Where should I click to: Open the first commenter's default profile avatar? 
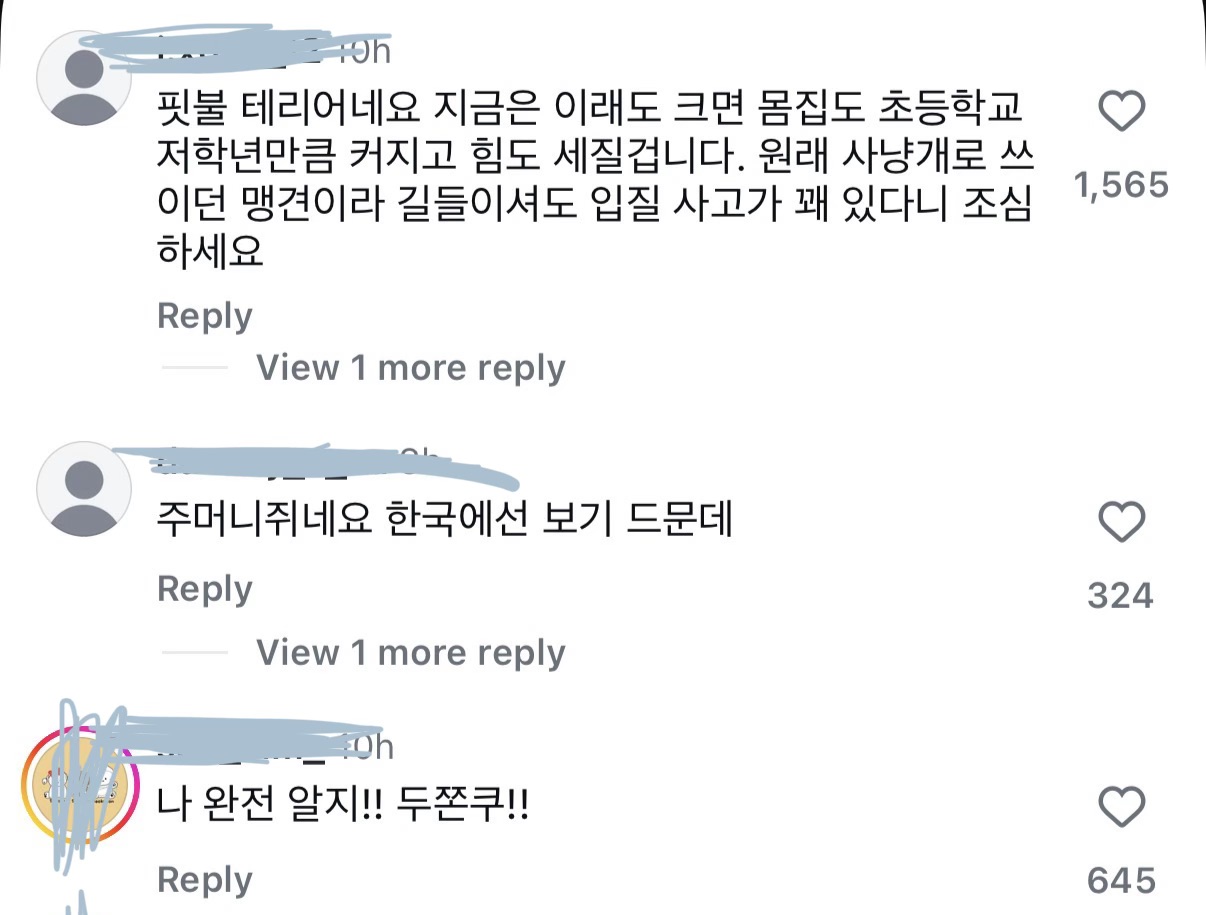84,78
